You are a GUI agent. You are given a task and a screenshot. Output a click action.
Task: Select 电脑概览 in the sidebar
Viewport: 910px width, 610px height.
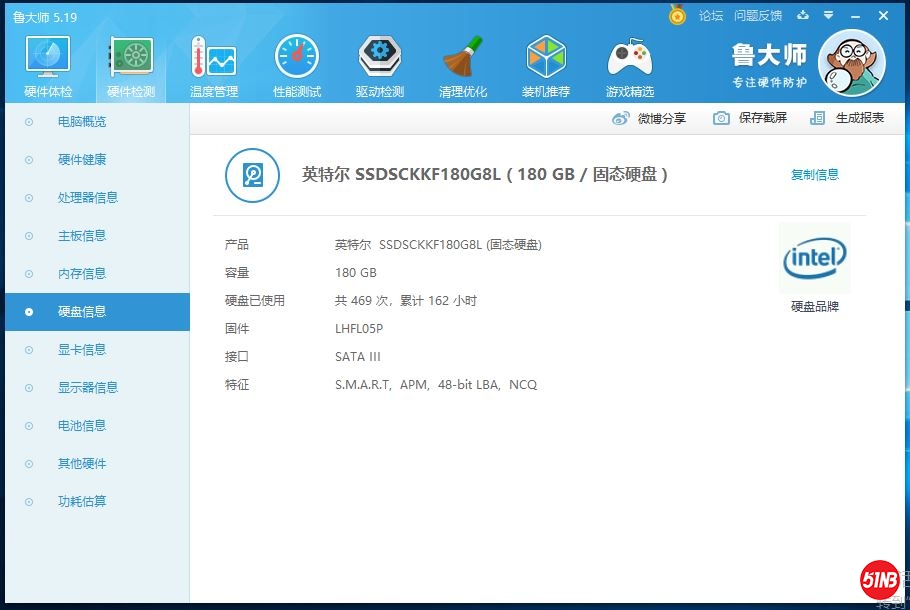click(82, 122)
